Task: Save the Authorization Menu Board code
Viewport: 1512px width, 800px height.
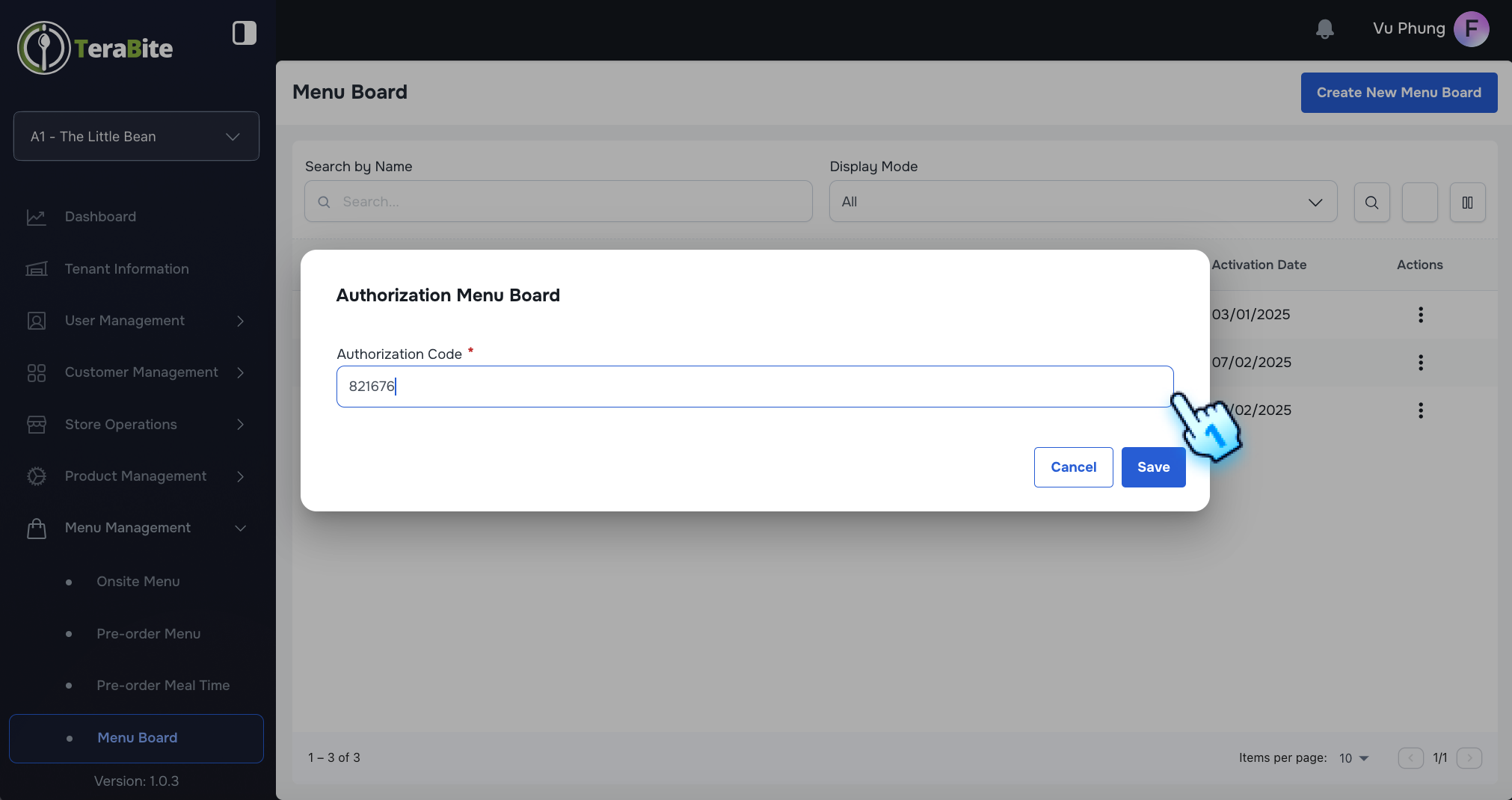Action: point(1153,467)
